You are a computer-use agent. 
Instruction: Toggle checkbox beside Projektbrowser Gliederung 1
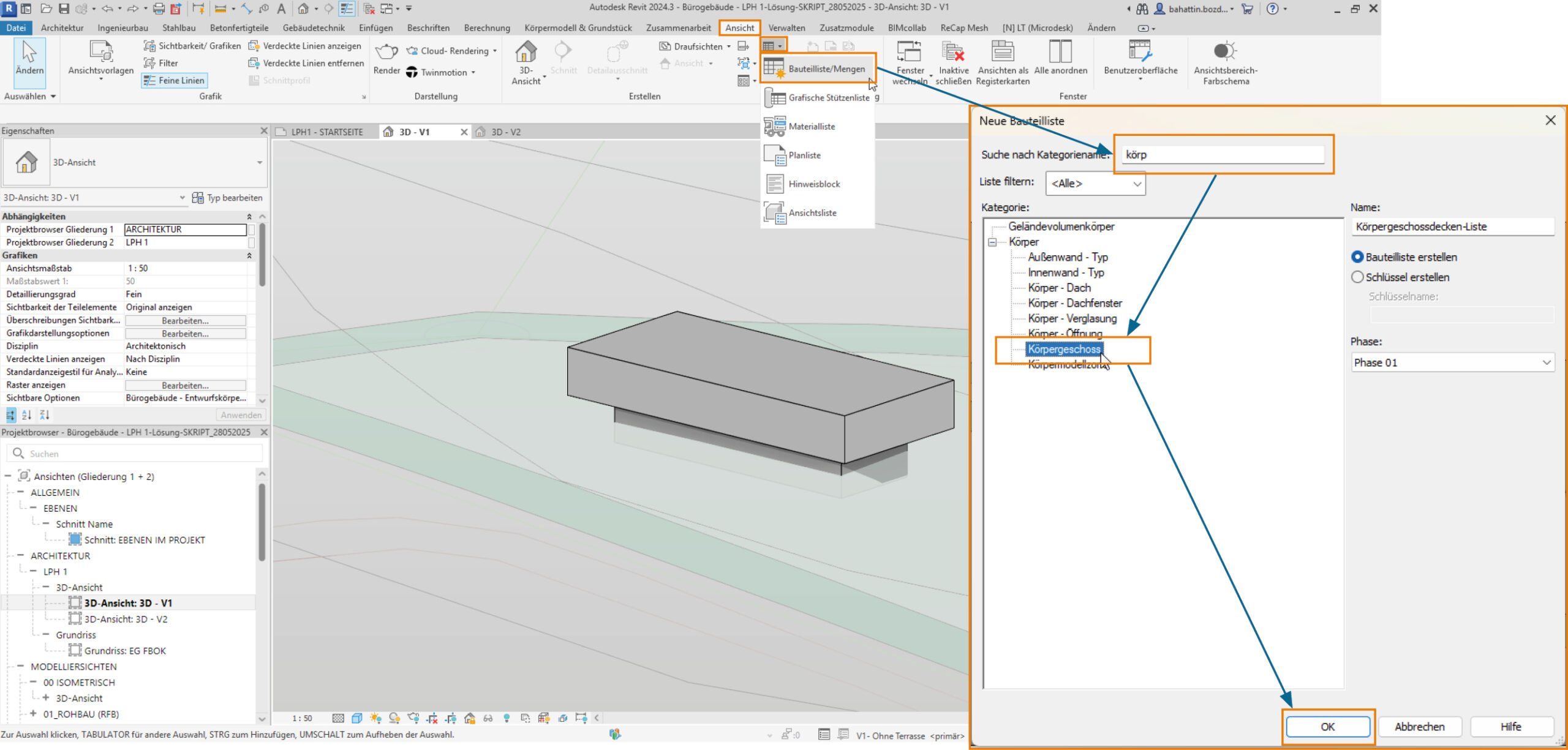coord(252,230)
